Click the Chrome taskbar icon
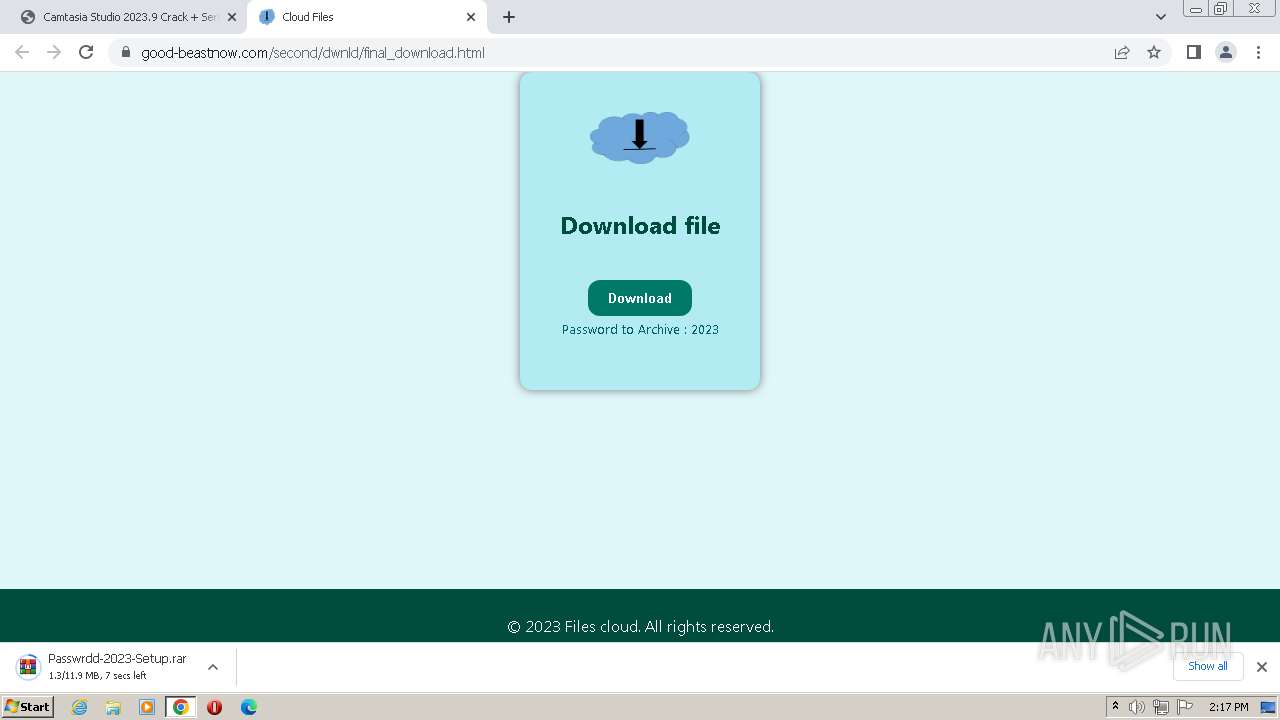 [180, 707]
